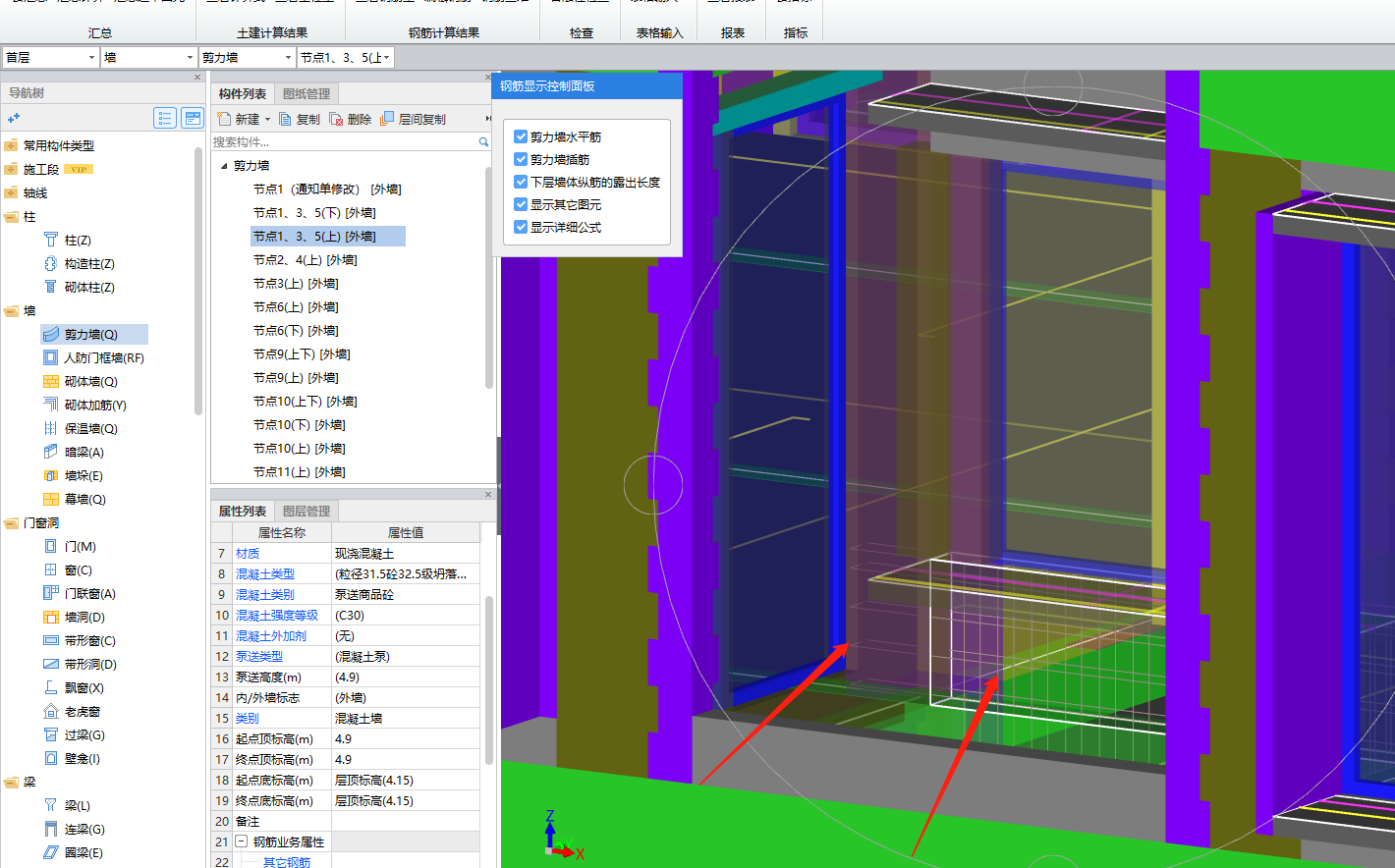Pick the 飘窗(X) bay window icon
1395x868 pixels.
[x=51, y=687]
